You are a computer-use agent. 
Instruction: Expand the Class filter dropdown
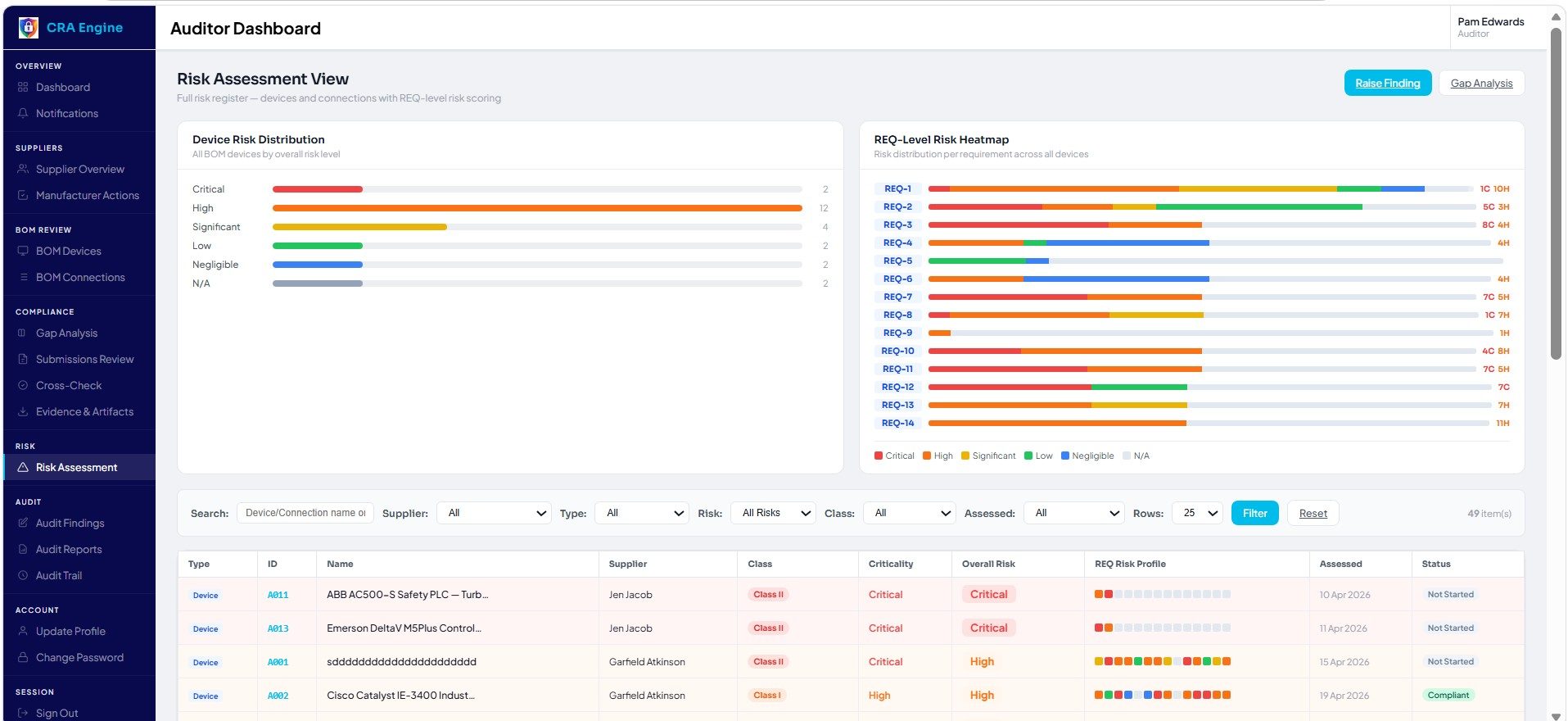pos(910,514)
